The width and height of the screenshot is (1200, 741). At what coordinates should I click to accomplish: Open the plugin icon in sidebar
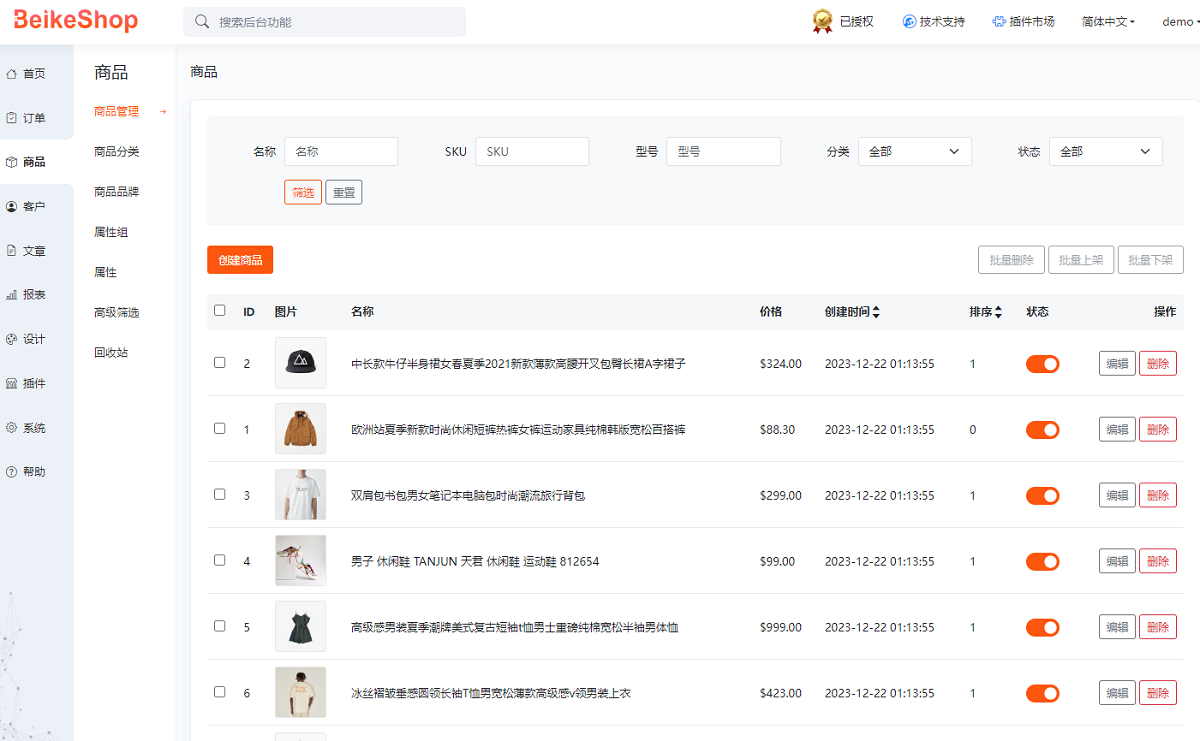coord(12,384)
